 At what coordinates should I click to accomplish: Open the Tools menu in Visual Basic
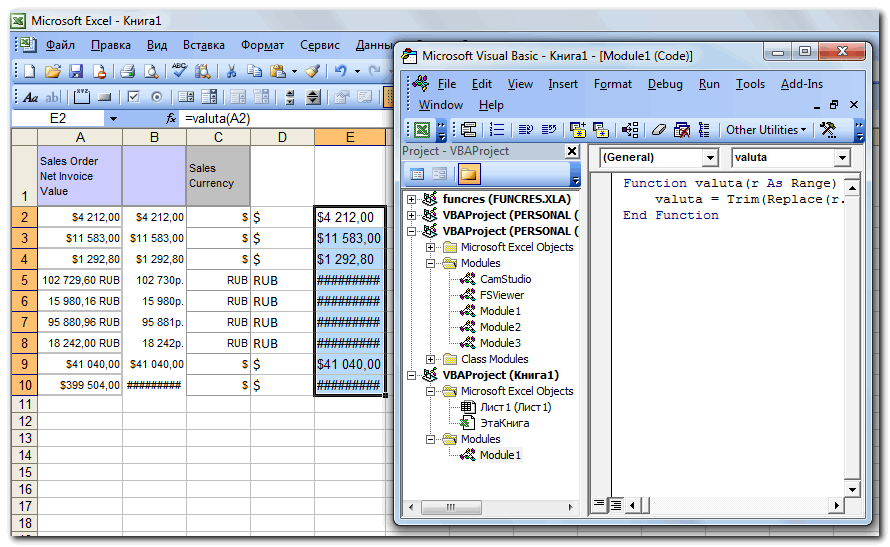750,84
